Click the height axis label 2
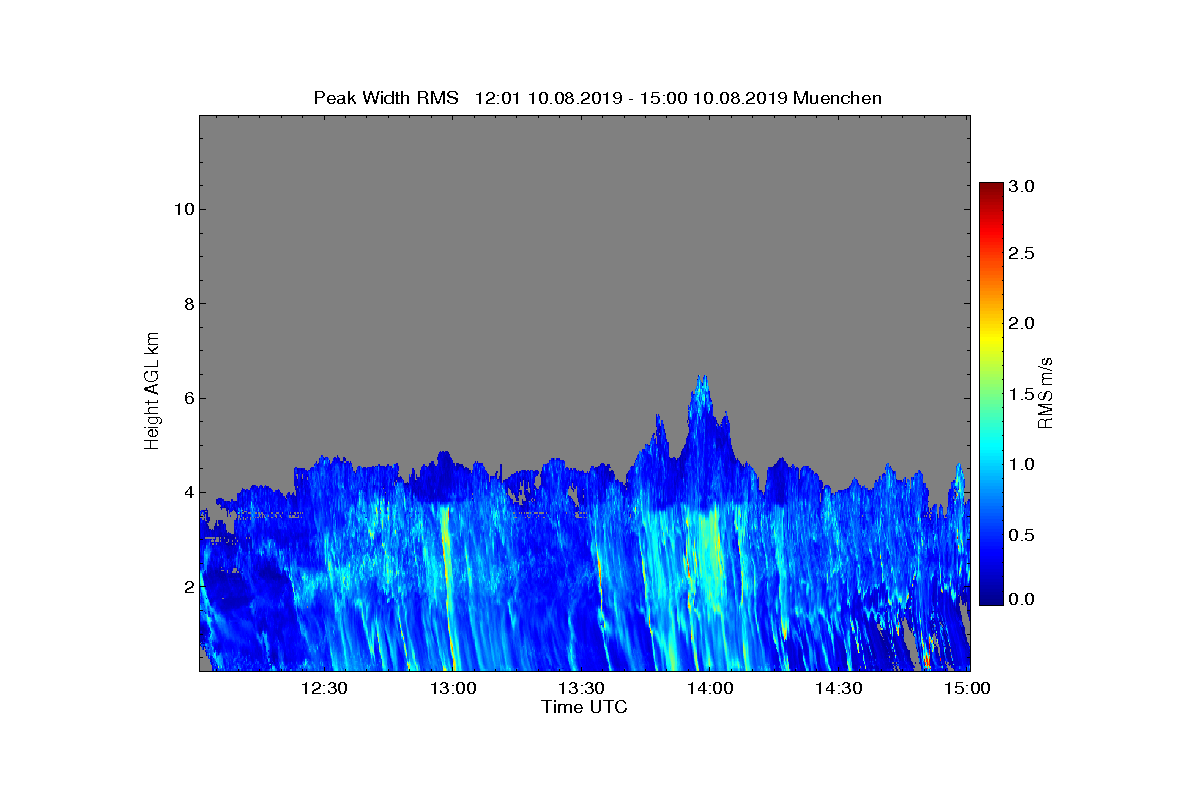 click(187, 586)
